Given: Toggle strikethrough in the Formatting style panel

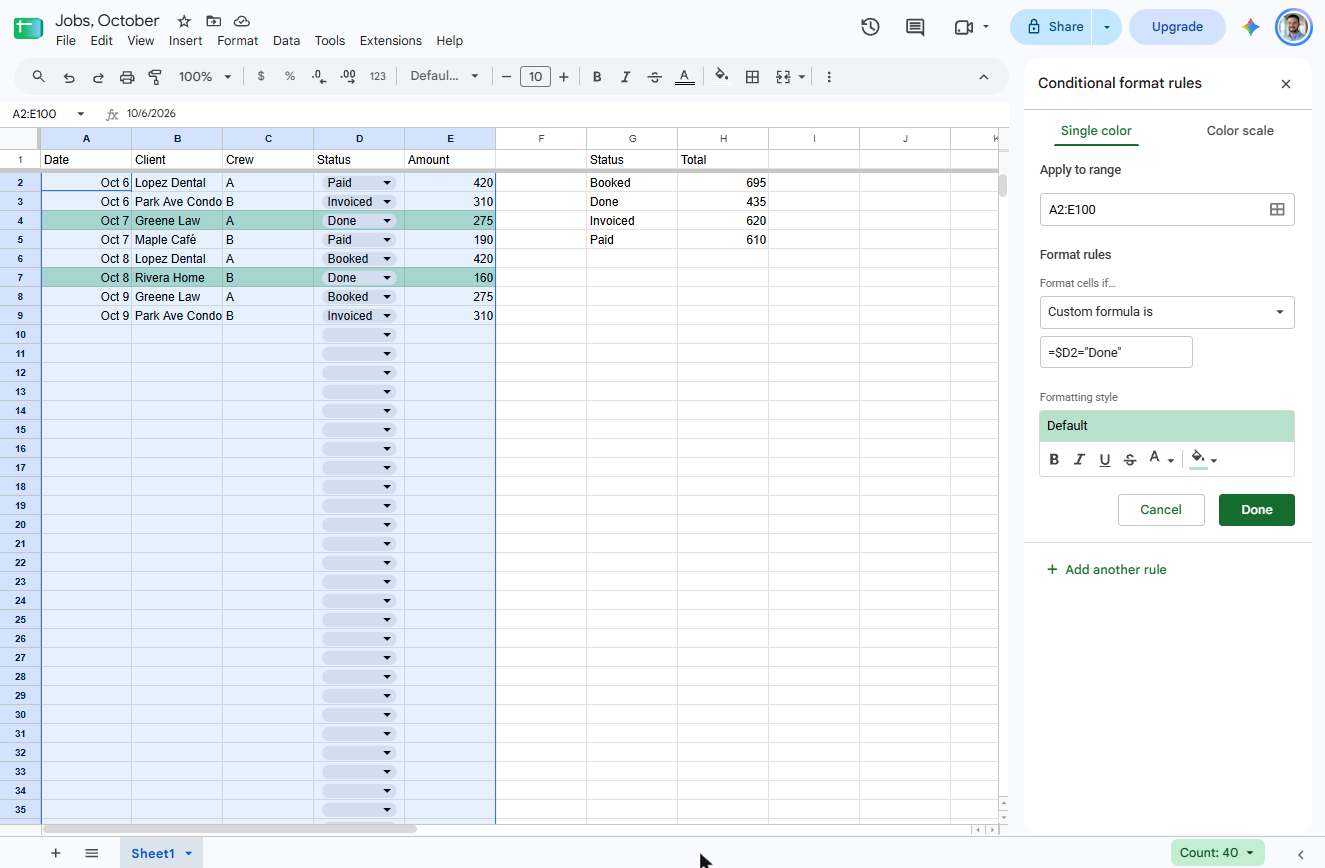Looking at the screenshot, I should (1130, 460).
